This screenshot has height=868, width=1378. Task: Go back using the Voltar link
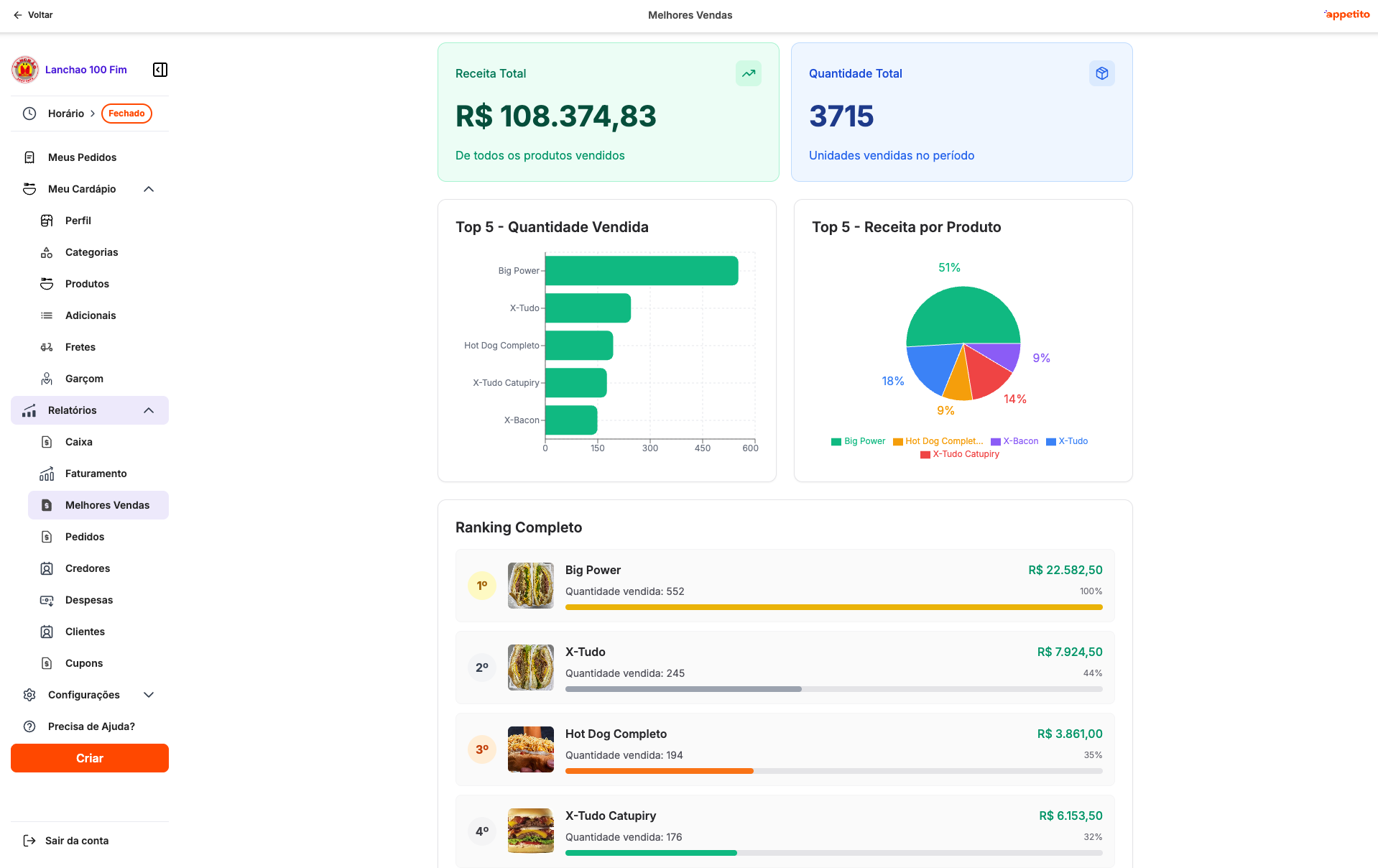(33, 15)
